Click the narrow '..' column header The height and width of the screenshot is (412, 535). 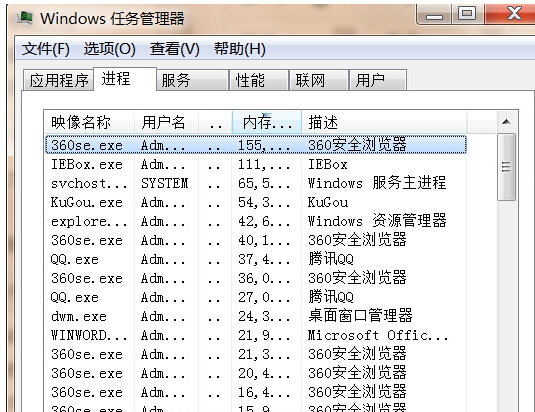coord(215,122)
